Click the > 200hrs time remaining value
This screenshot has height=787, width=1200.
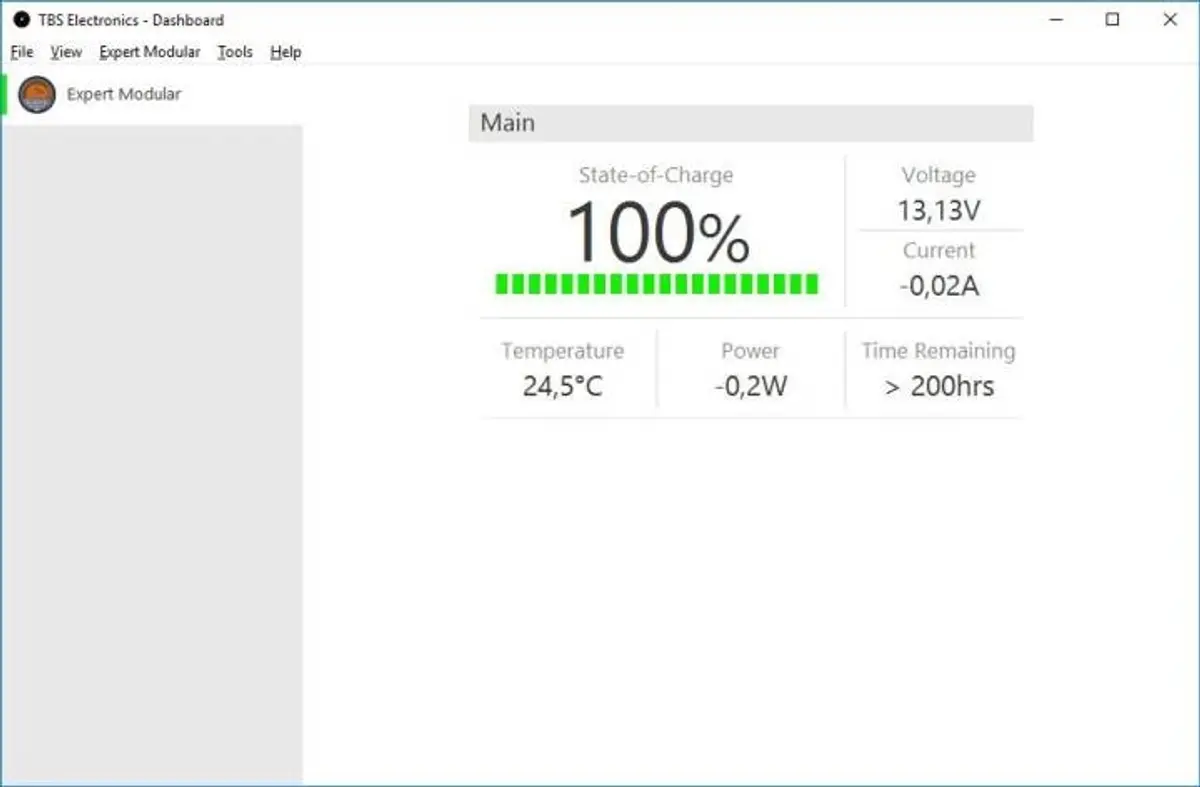pos(938,386)
